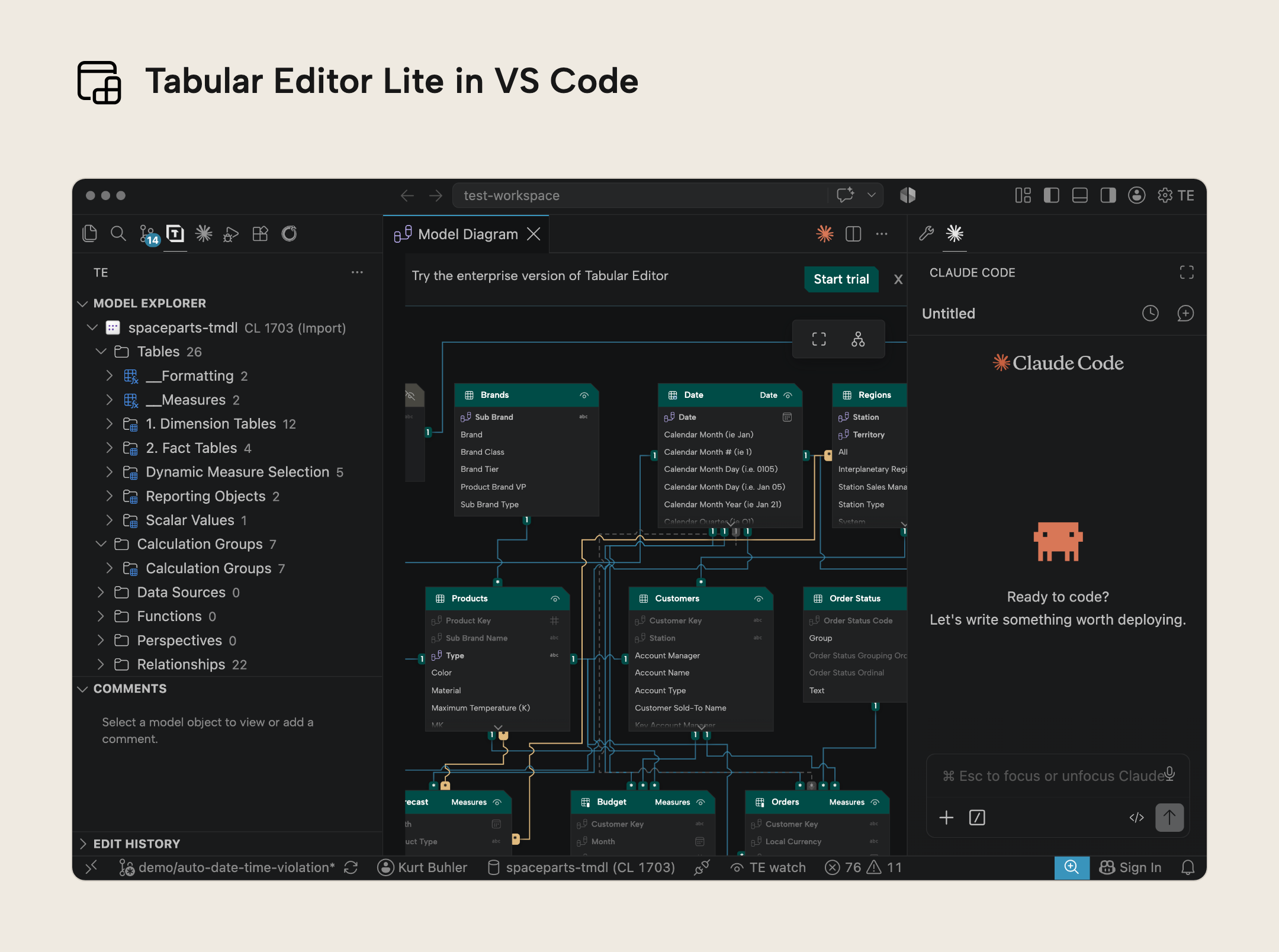Viewport: 1279px width, 952px height.
Task: Click the Start trial button
Action: pyautogui.click(x=841, y=279)
